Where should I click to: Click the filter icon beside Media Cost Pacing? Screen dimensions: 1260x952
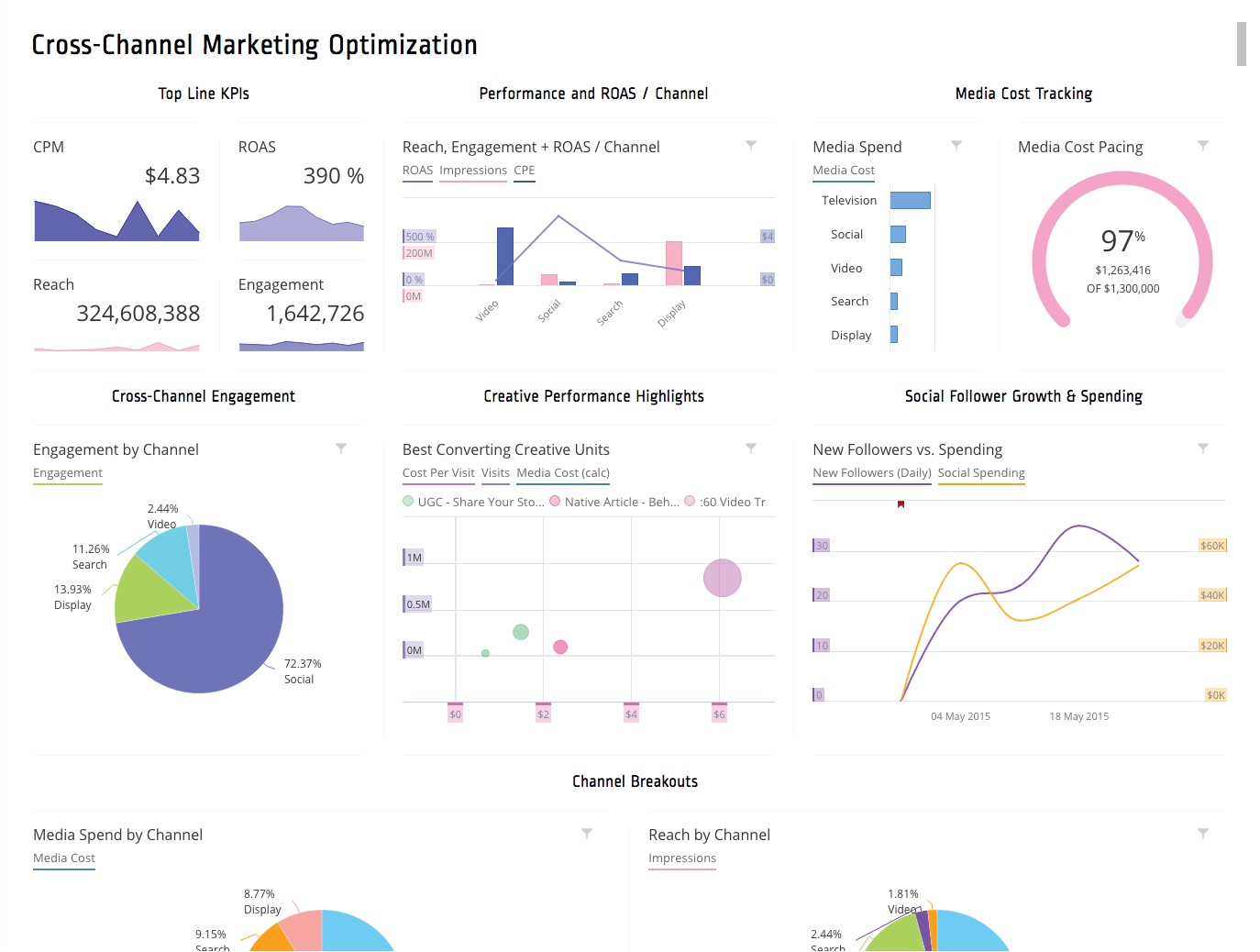(1202, 145)
